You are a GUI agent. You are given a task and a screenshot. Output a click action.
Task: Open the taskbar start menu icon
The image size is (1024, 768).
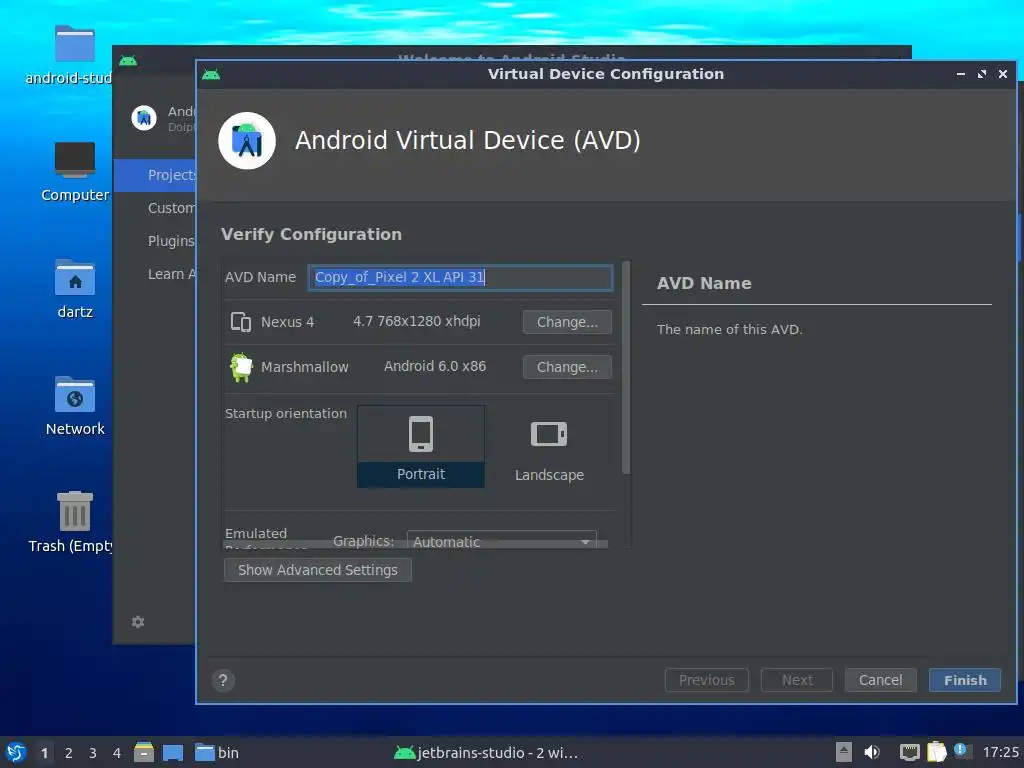[16, 752]
